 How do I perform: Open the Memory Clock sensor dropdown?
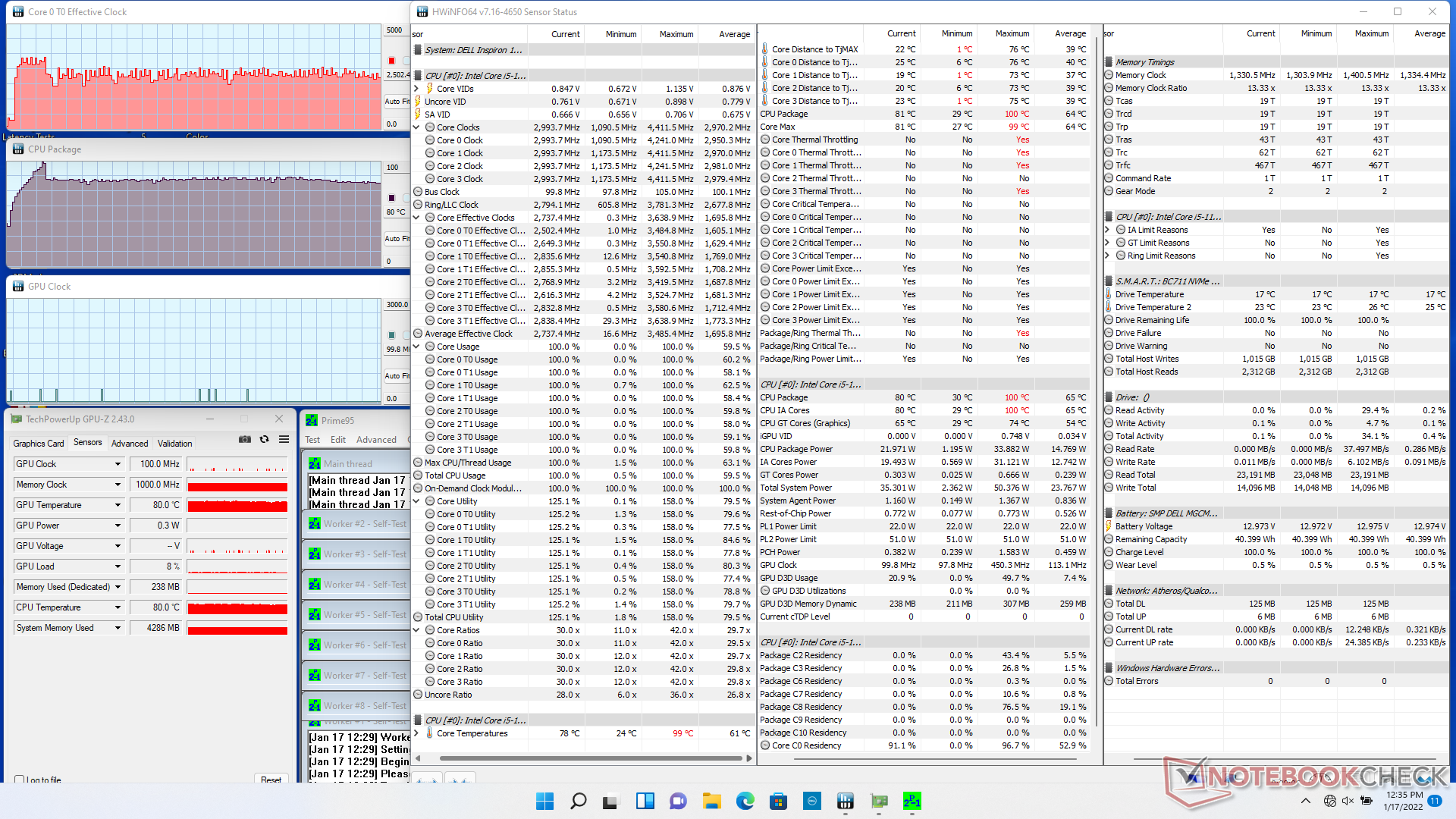pyautogui.click(x=118, y=485)
